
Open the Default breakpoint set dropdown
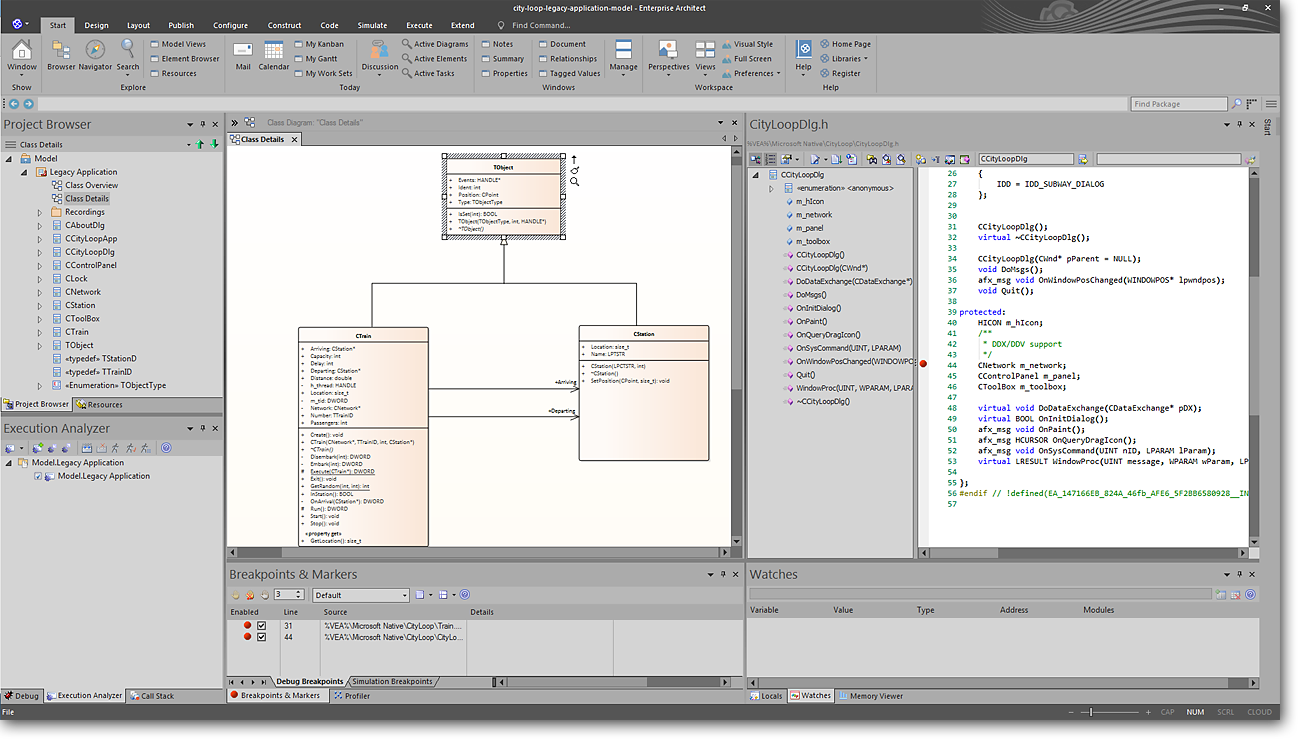pyautogui.click(x=404, y=596)
